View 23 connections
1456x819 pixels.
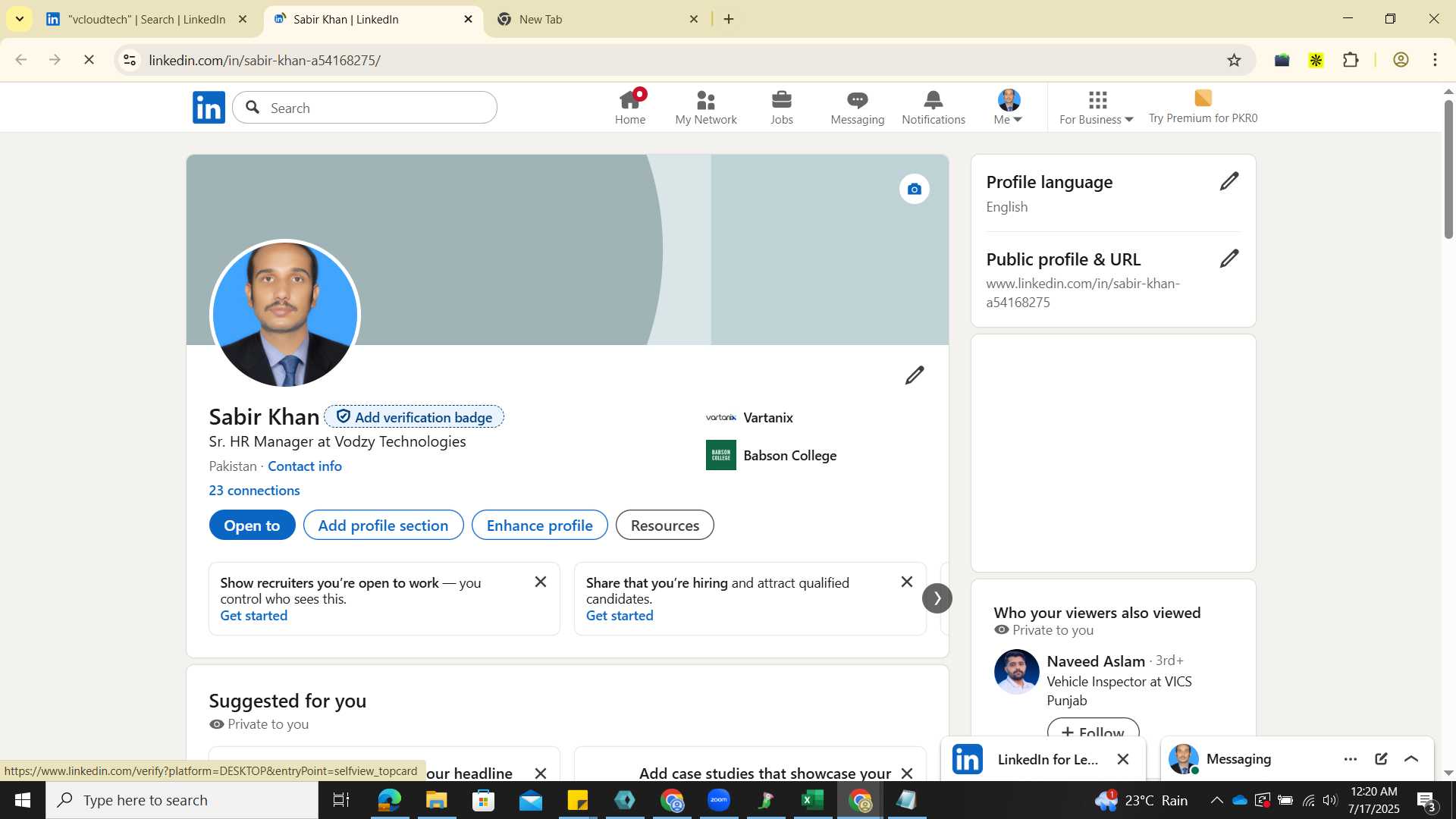click(x=255, y=491)
